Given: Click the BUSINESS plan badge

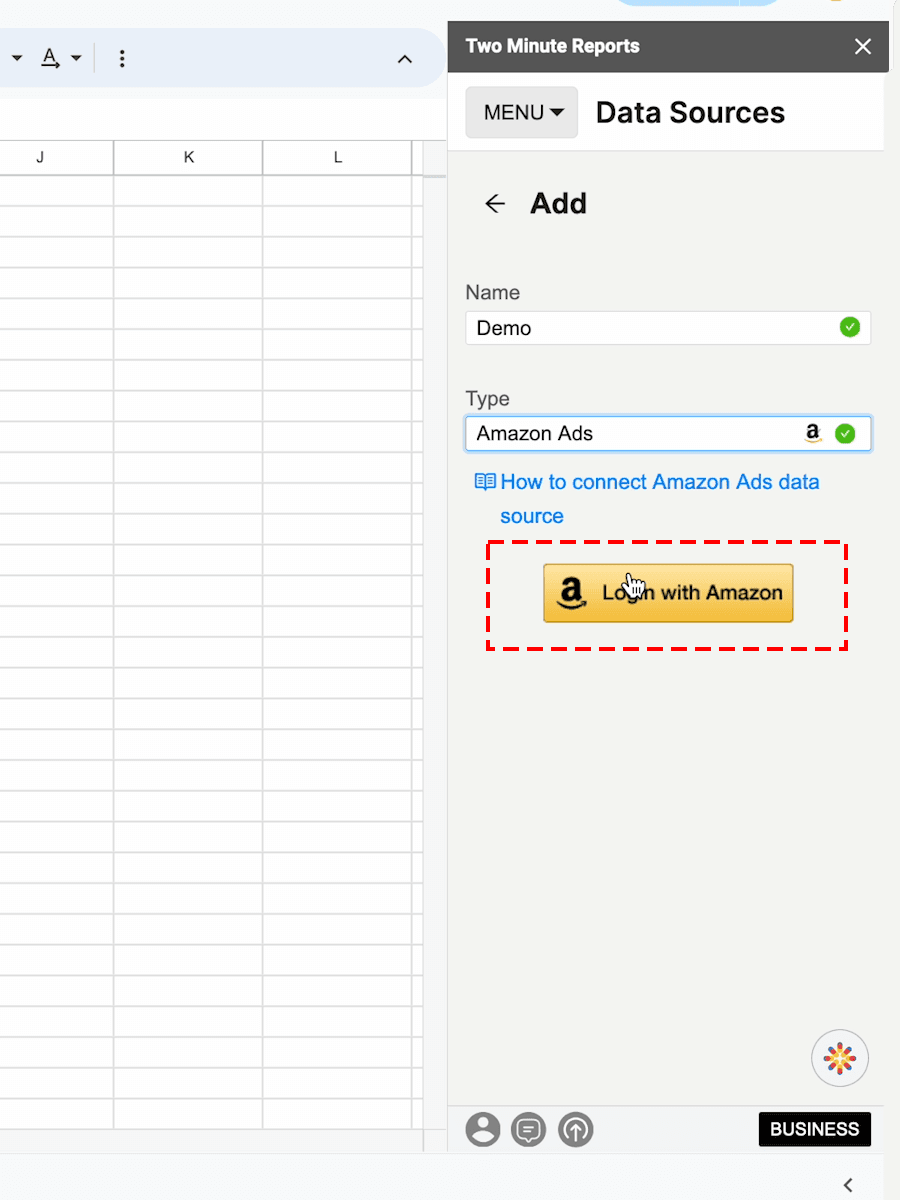Looking at the screenshot, I should coord(814,1129).
